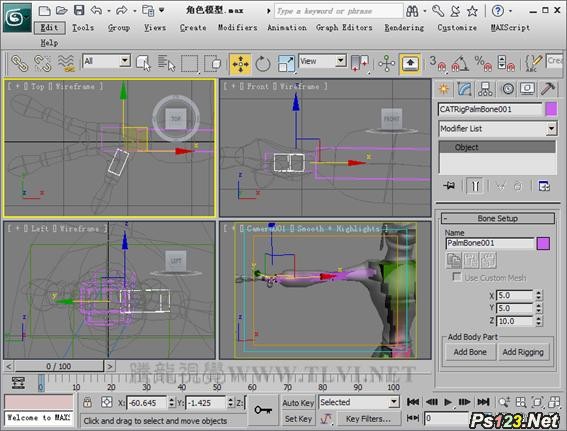Open the Hierarchy panel tab
The image size is (567, 431).
tap(485, 89)
